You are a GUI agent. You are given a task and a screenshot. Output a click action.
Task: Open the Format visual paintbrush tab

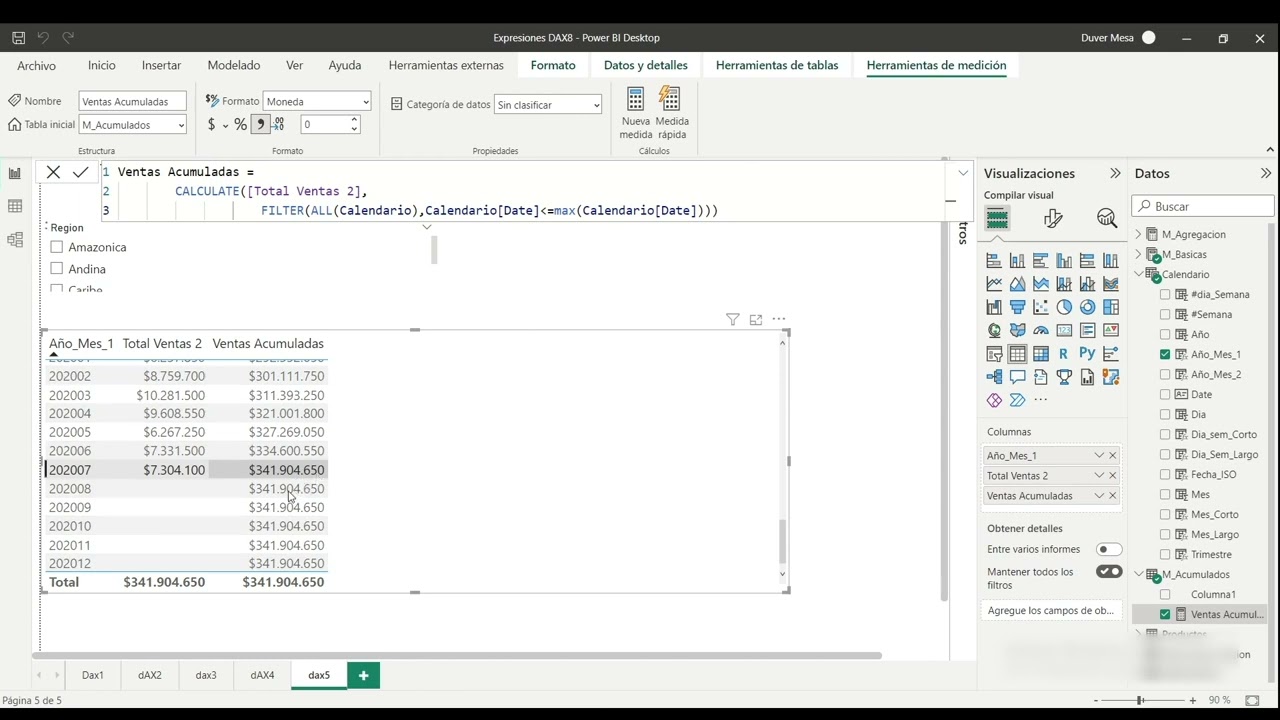pyautogui.click(x=1052, y=219)
